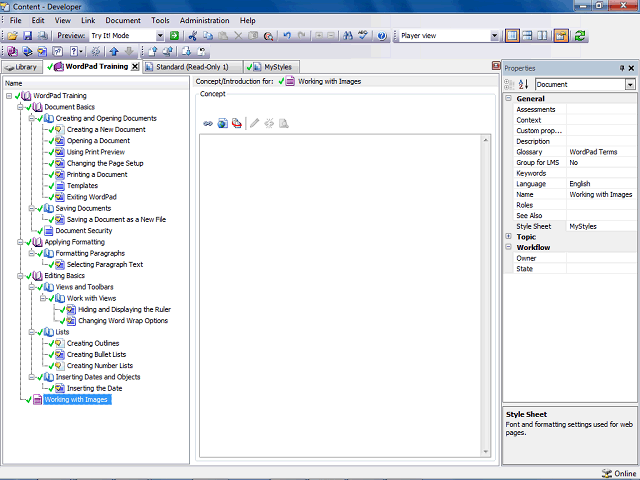Toggle the Properties pane toolbar button
This screenshot has height=480, width=640.
(x=561, y=36)
